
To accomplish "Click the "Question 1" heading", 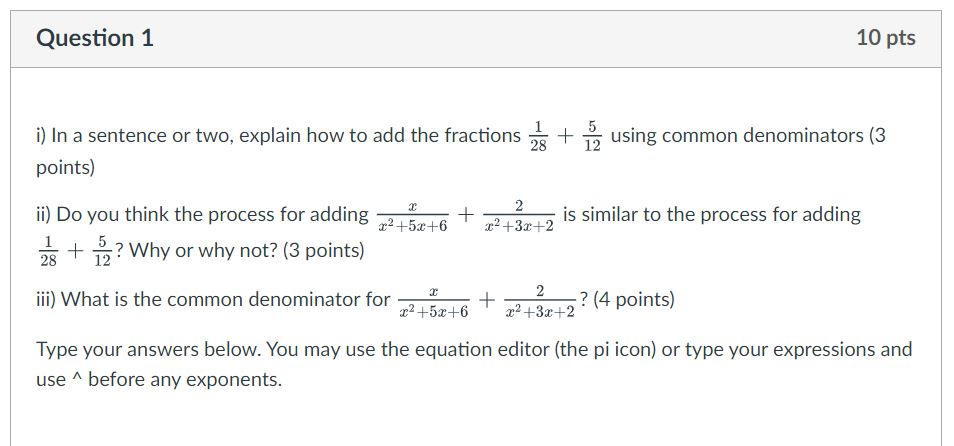I will tap(95, 38).
